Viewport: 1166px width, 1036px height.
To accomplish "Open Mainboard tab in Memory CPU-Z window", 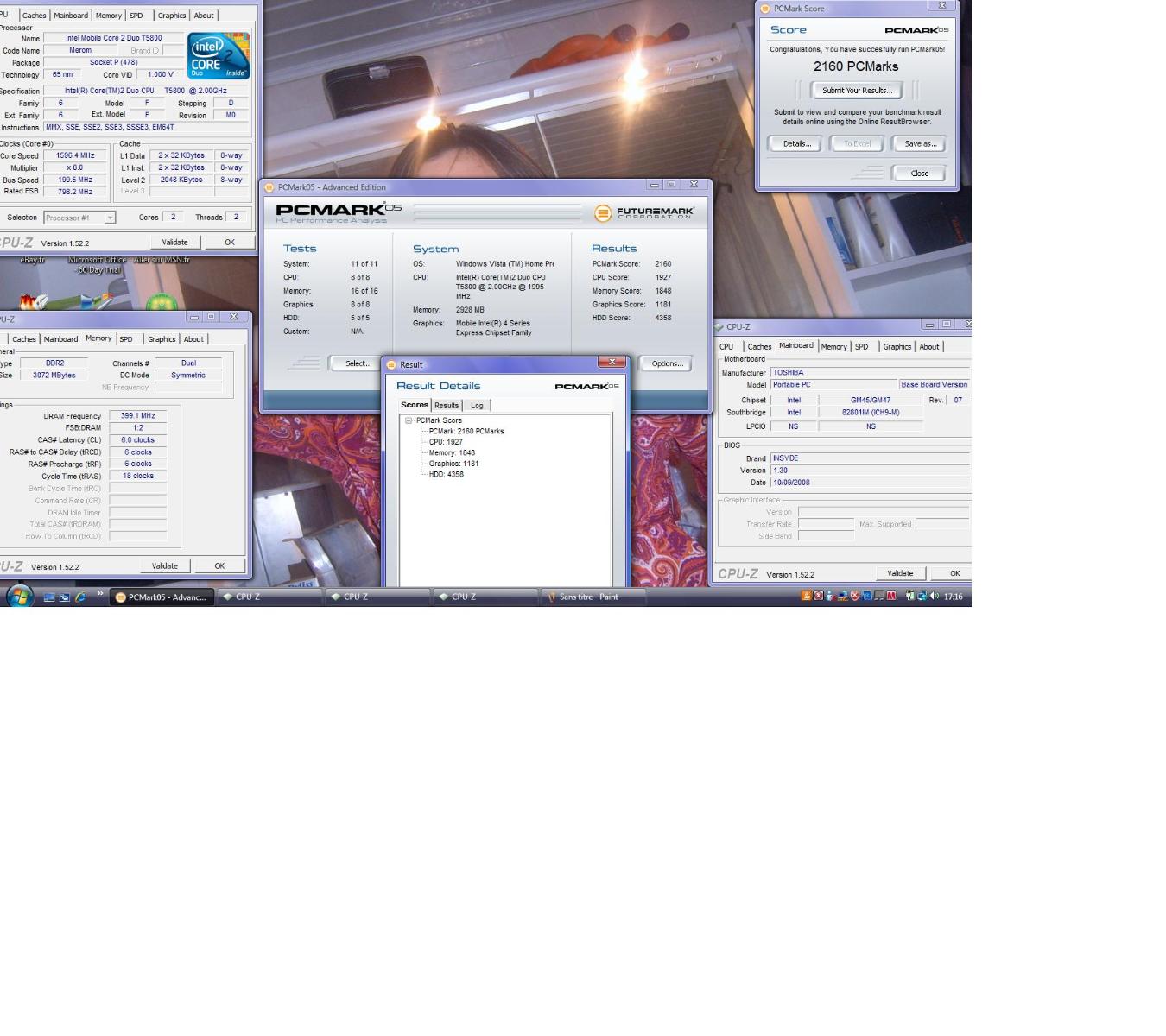I will [x=60, y=339].
